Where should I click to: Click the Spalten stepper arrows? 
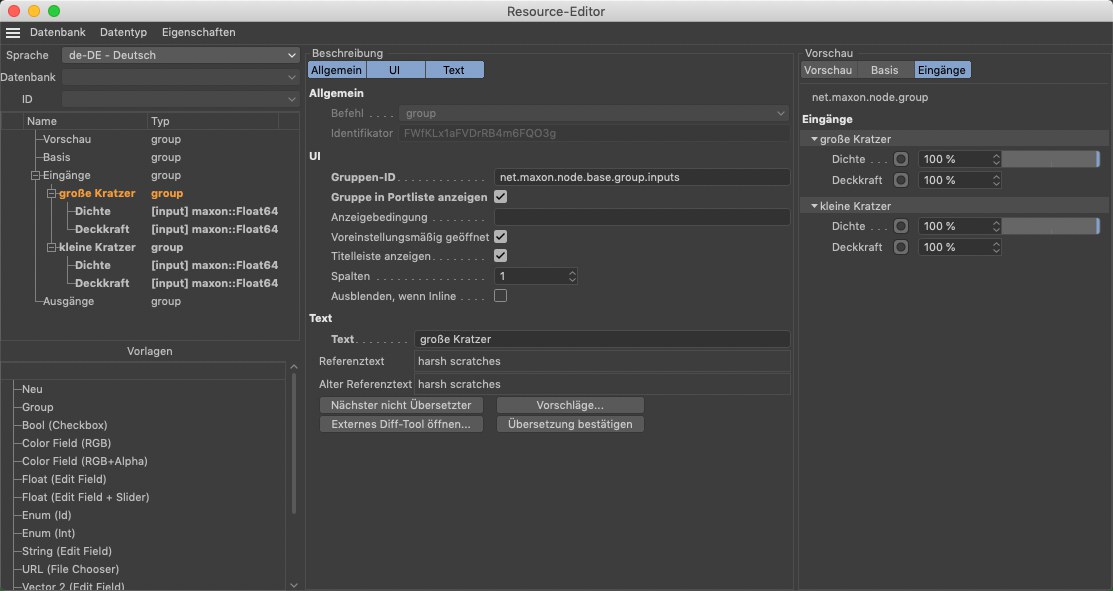click(x=572, y=276)
